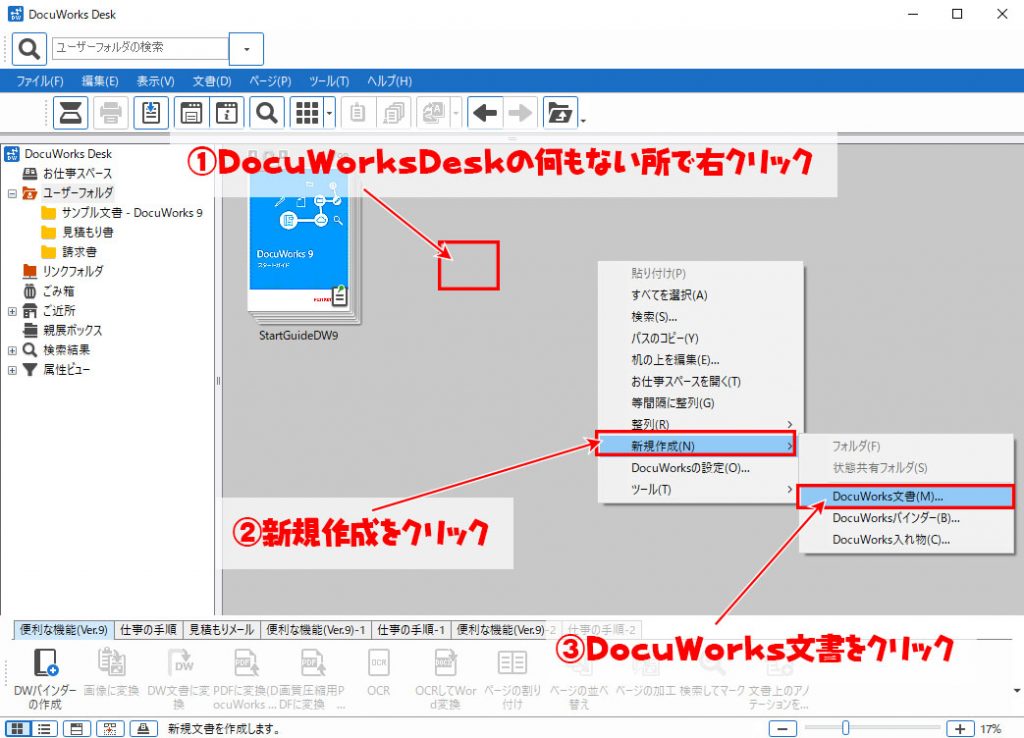Click the back navigation arrow
This screenshot has width=1024, height=738.
pyautogui.click(x=485, y=112)
